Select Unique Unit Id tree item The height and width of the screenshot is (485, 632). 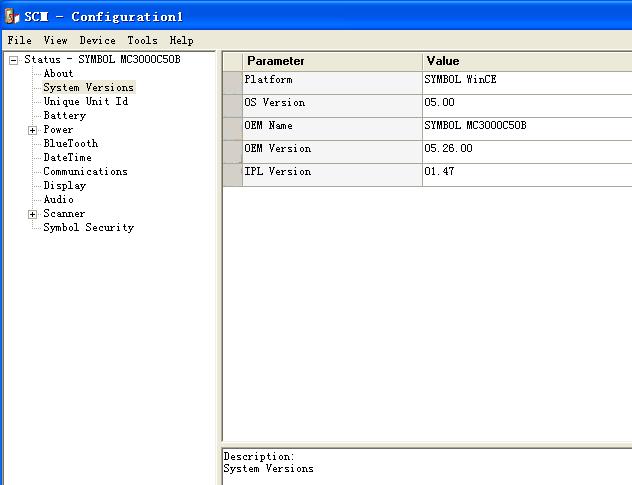[85, 102]
